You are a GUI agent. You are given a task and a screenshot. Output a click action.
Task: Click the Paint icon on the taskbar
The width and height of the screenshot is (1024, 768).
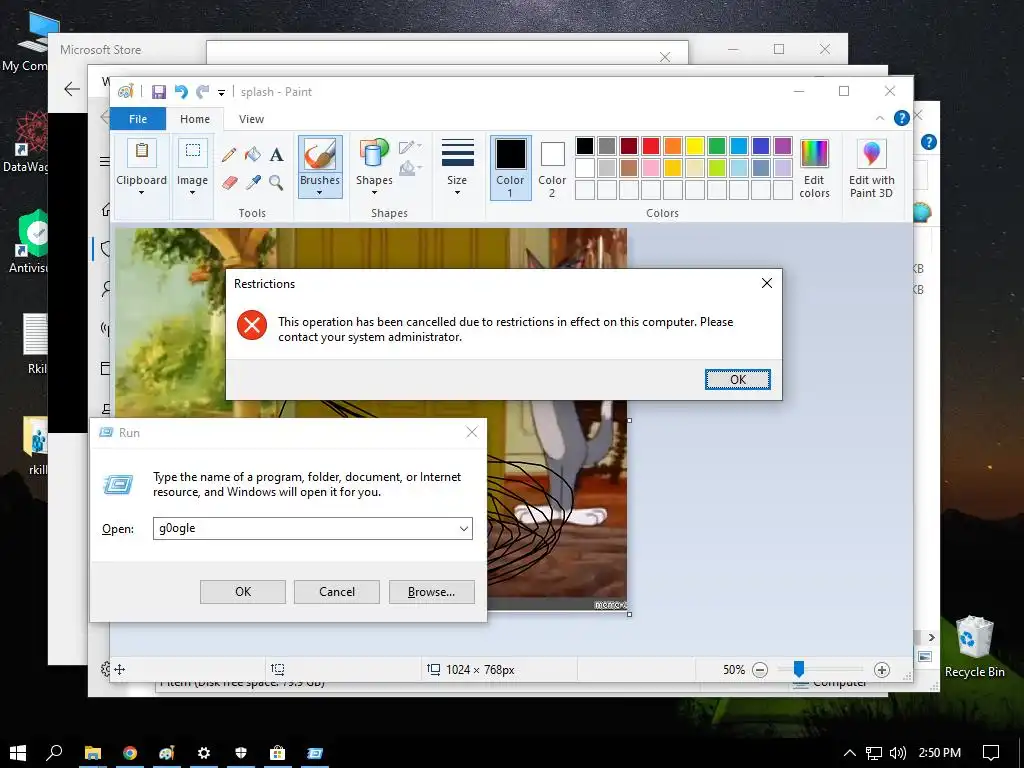(167, 753)
